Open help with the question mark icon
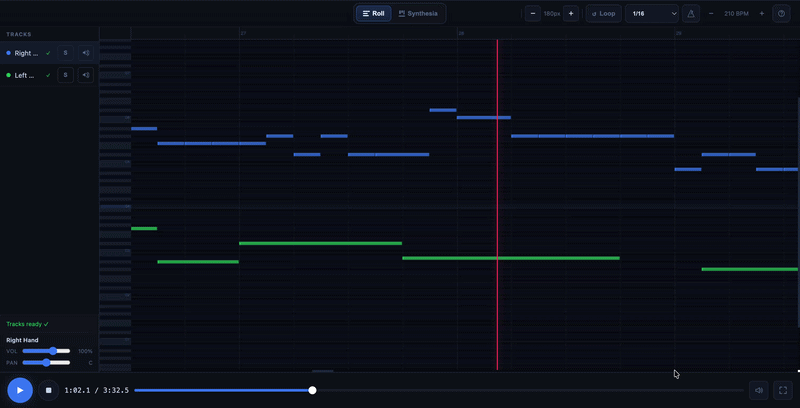 tap(782, 14)
